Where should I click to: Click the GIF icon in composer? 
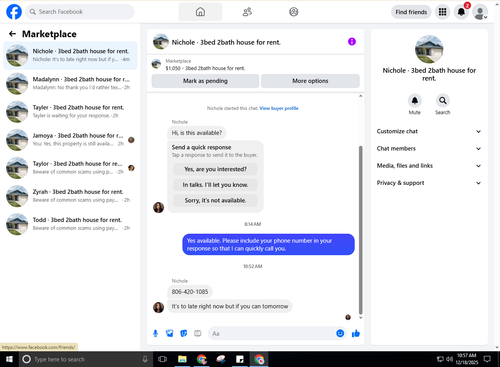pos(198,333)
